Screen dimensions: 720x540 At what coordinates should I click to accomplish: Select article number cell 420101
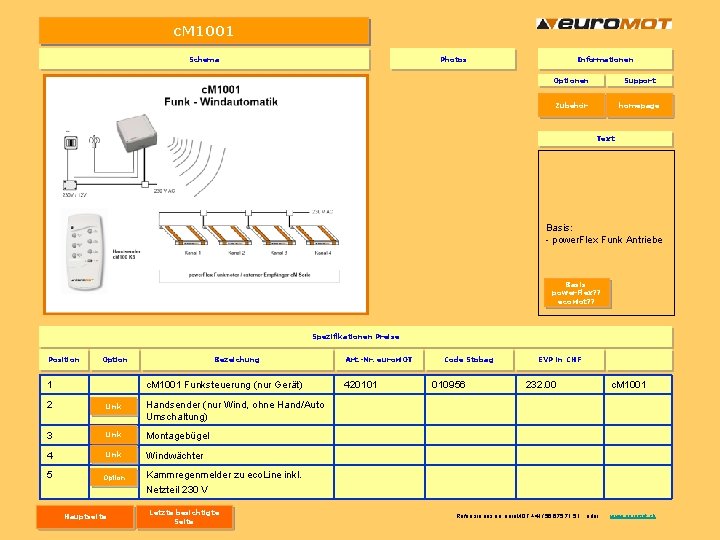click(x=379, y=385)
